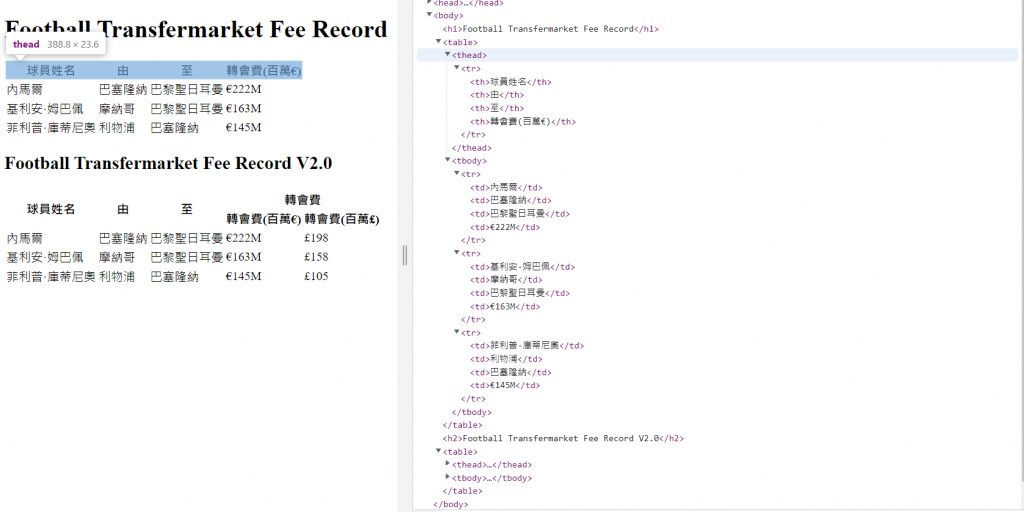Select the th 由 line in DOM tree

point(497,95)
